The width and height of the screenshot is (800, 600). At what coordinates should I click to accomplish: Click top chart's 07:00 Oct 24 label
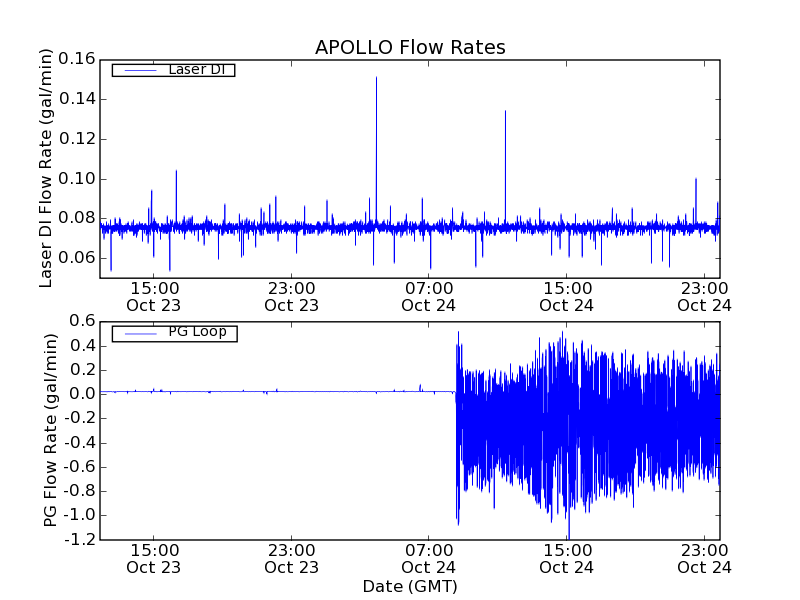(429, 297)
